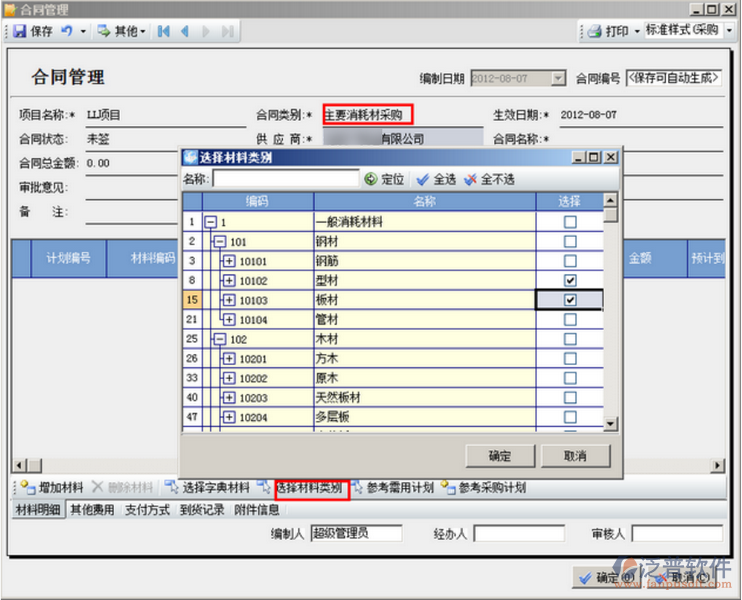The height and width of the screenshot is (600, 742).
Task: Click 确定 button in material dialog
Action: pyautogui.click(x=499, y=456)
